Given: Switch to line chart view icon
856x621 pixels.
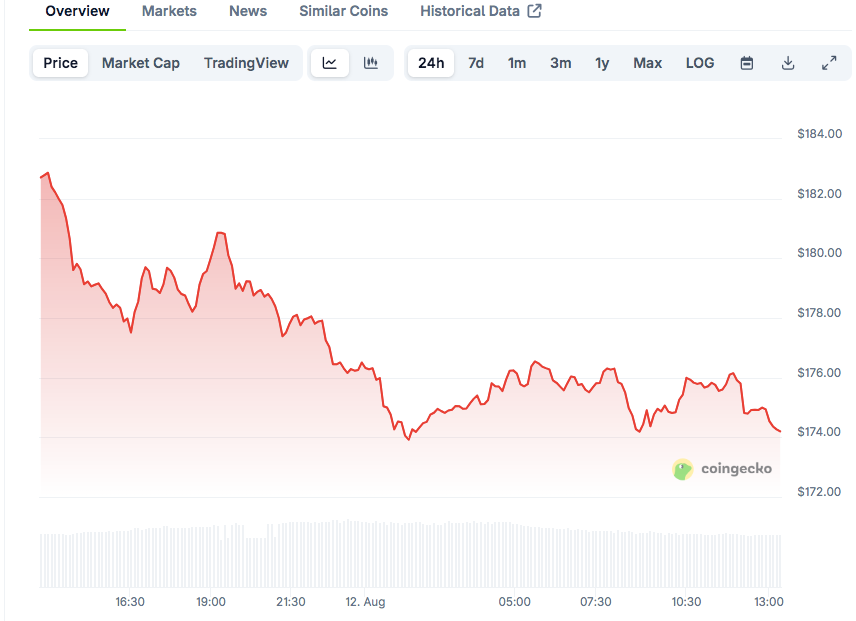Looking at the screenshot, I should click(330, 63).
